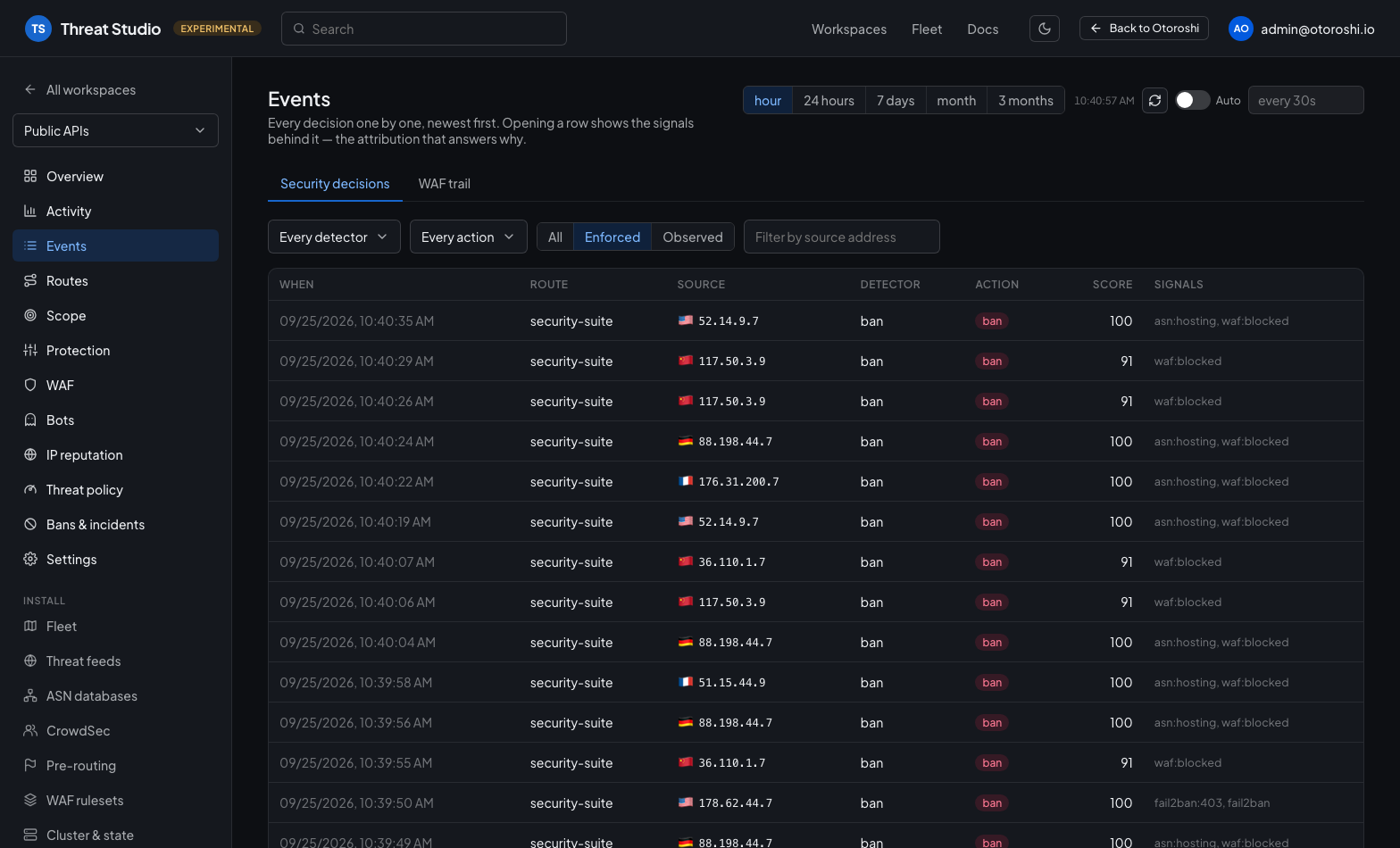This screenshot has width=1400, height=848.
Task: Click the Threat policy megaphone icon
Action: [30, 489]
